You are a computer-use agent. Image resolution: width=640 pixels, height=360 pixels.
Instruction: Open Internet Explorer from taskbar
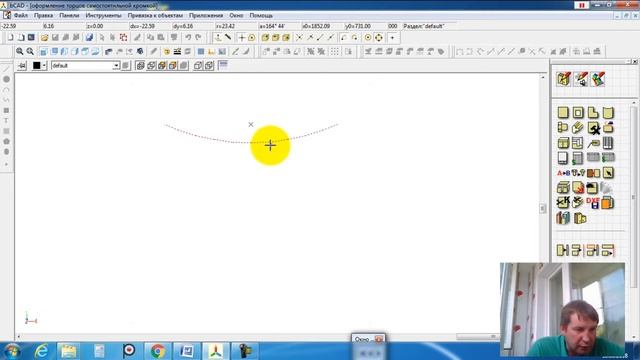(42, 351)
